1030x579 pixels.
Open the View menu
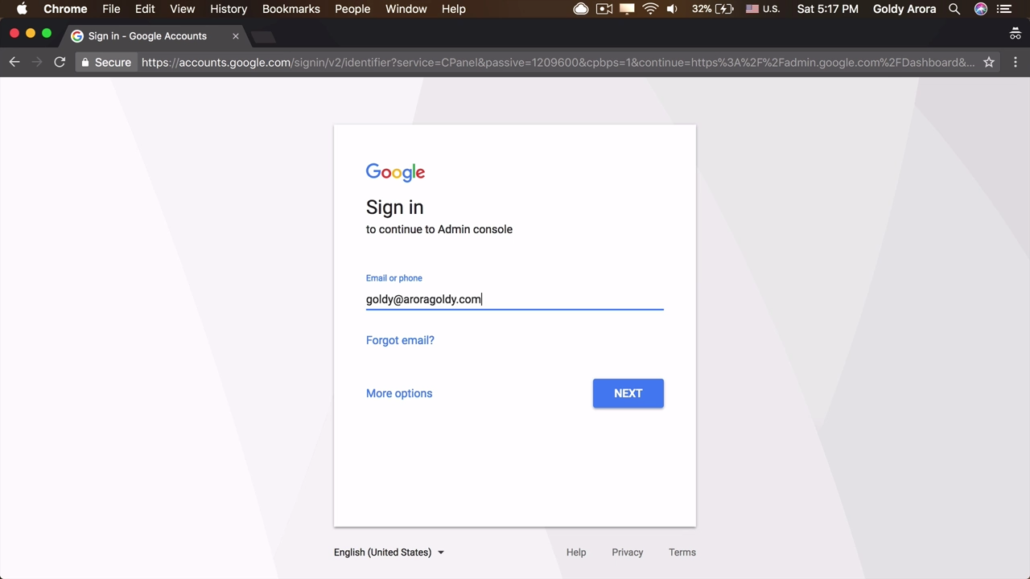tap(182, 9)
